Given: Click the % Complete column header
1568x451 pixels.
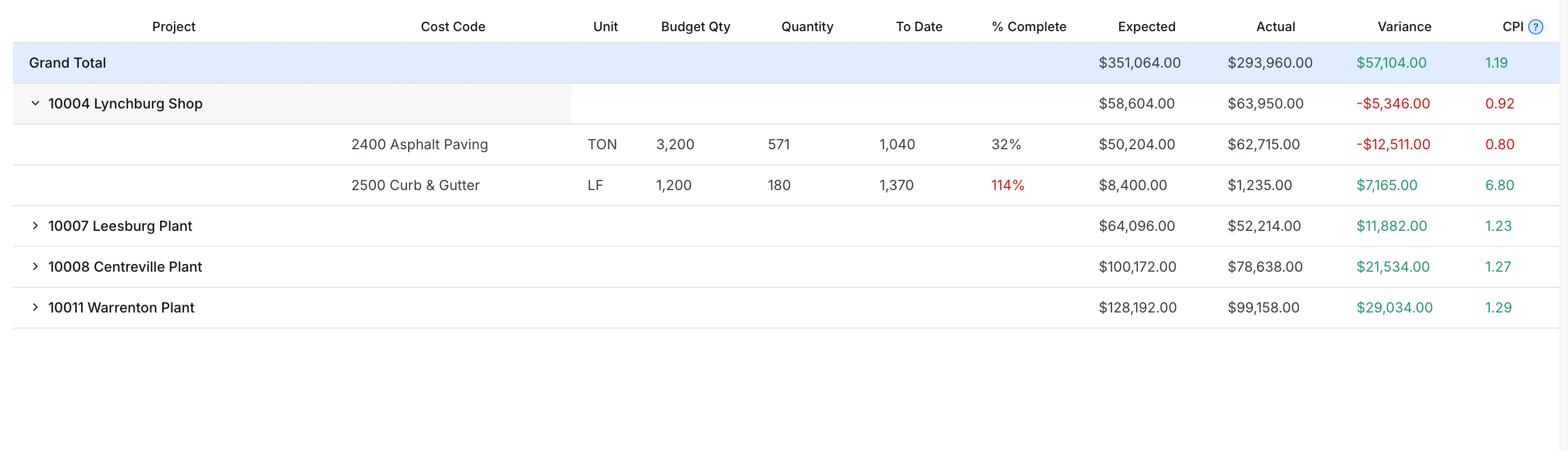Looking at the screenshot, I should pos(1029,27).
